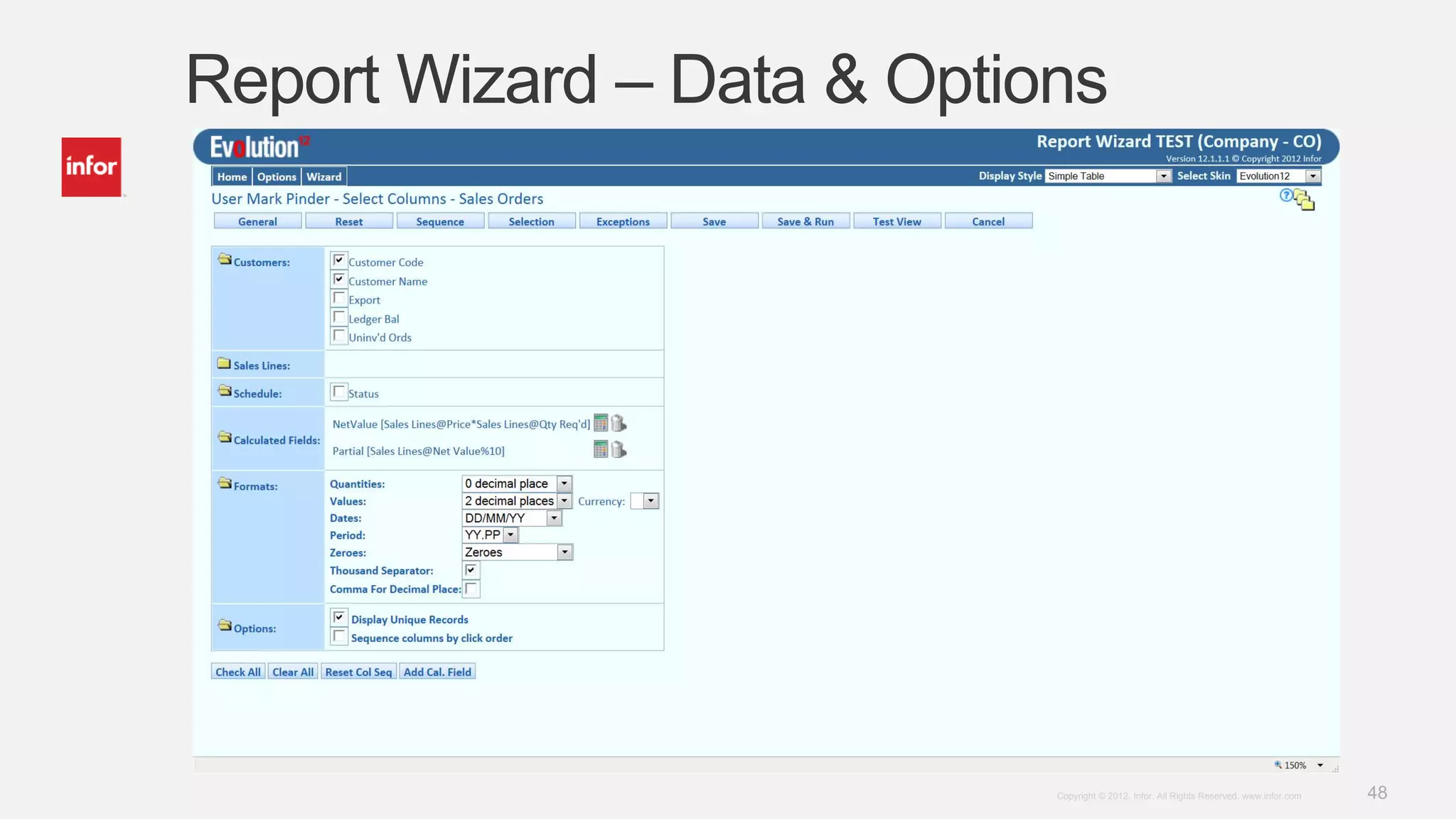The image size is (1456, 819).
Task: Edit Partial calculated field via calculator icon
Action: point(601,449)
